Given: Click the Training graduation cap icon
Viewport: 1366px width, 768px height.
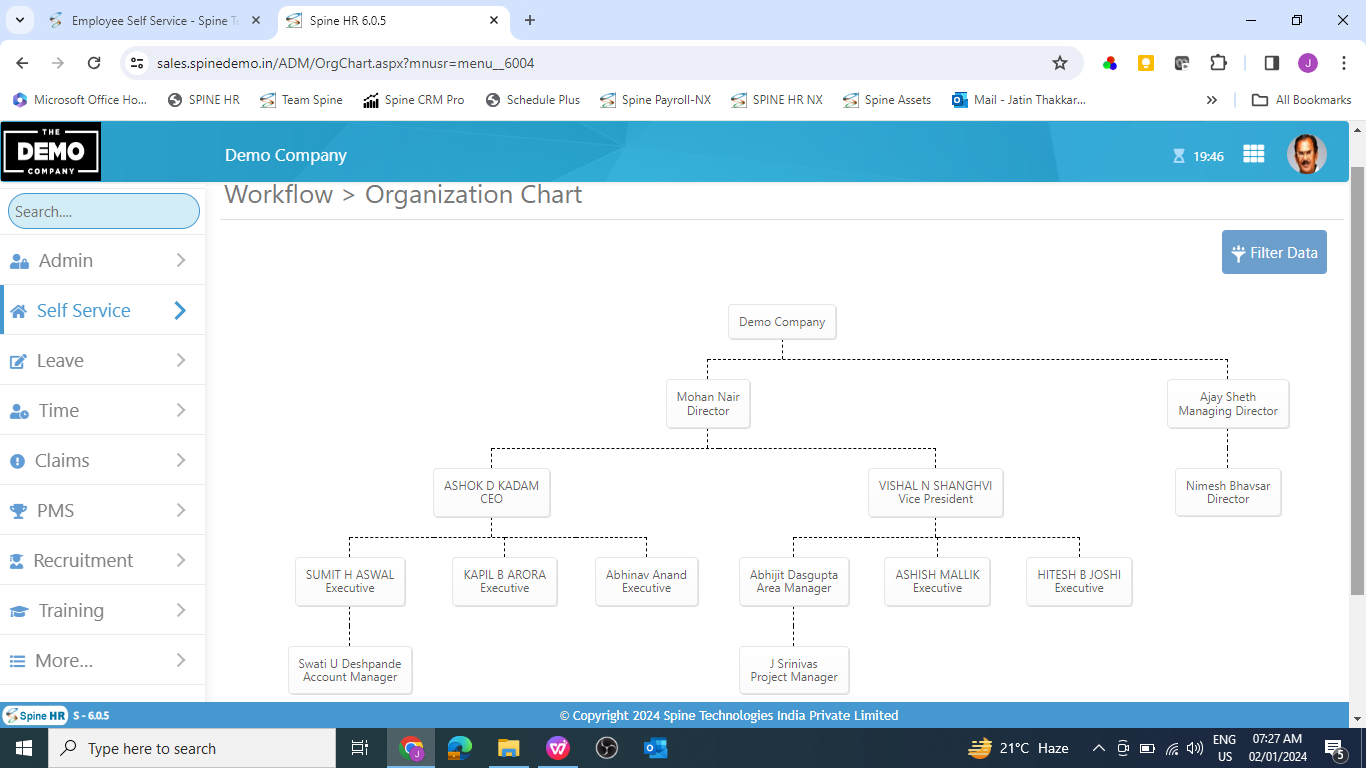Looking at the screenshot, I should pyautogui.click(x=19, y=611).
